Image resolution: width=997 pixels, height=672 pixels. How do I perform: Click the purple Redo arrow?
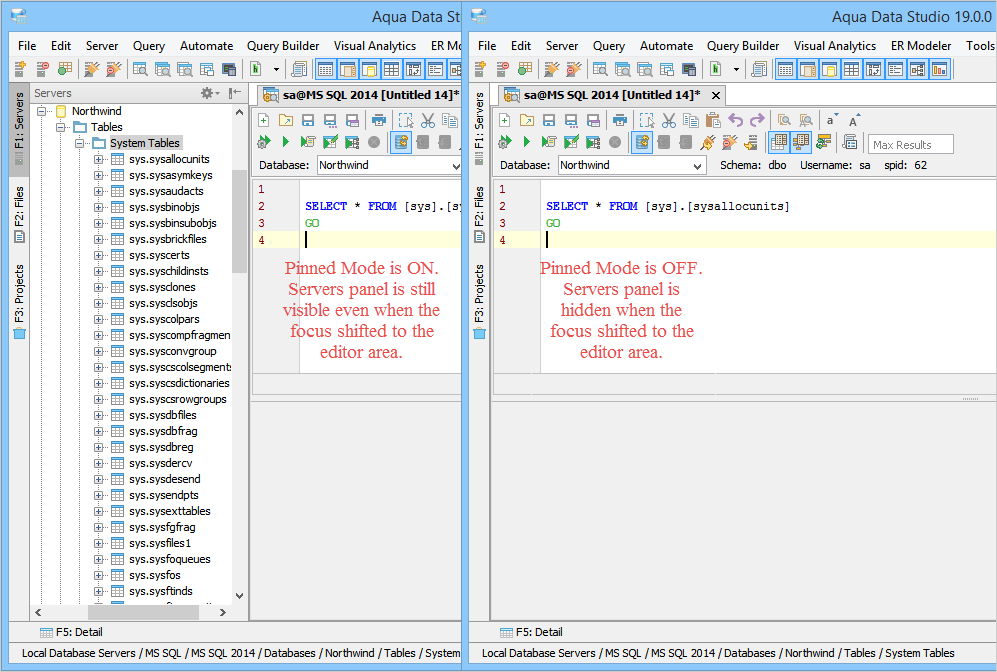pos(757,120)
